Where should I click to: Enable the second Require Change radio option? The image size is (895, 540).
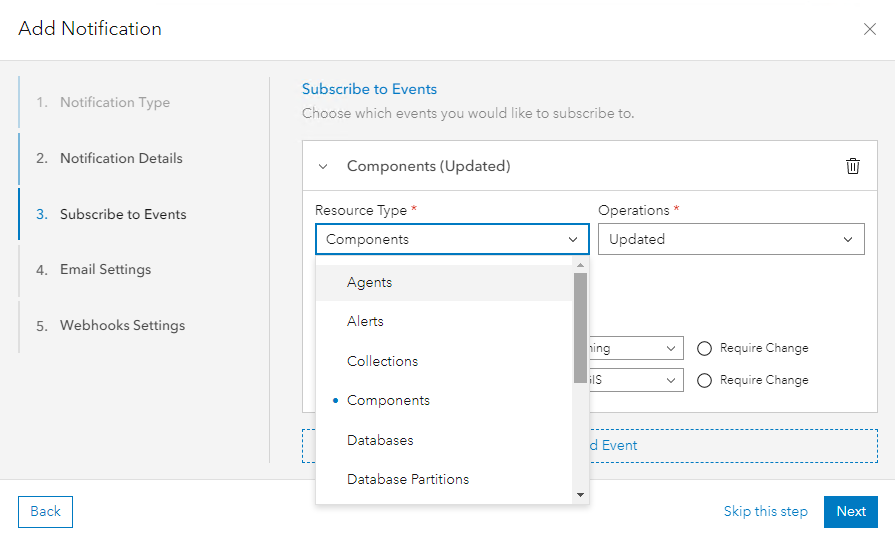(x=704, y=380)
